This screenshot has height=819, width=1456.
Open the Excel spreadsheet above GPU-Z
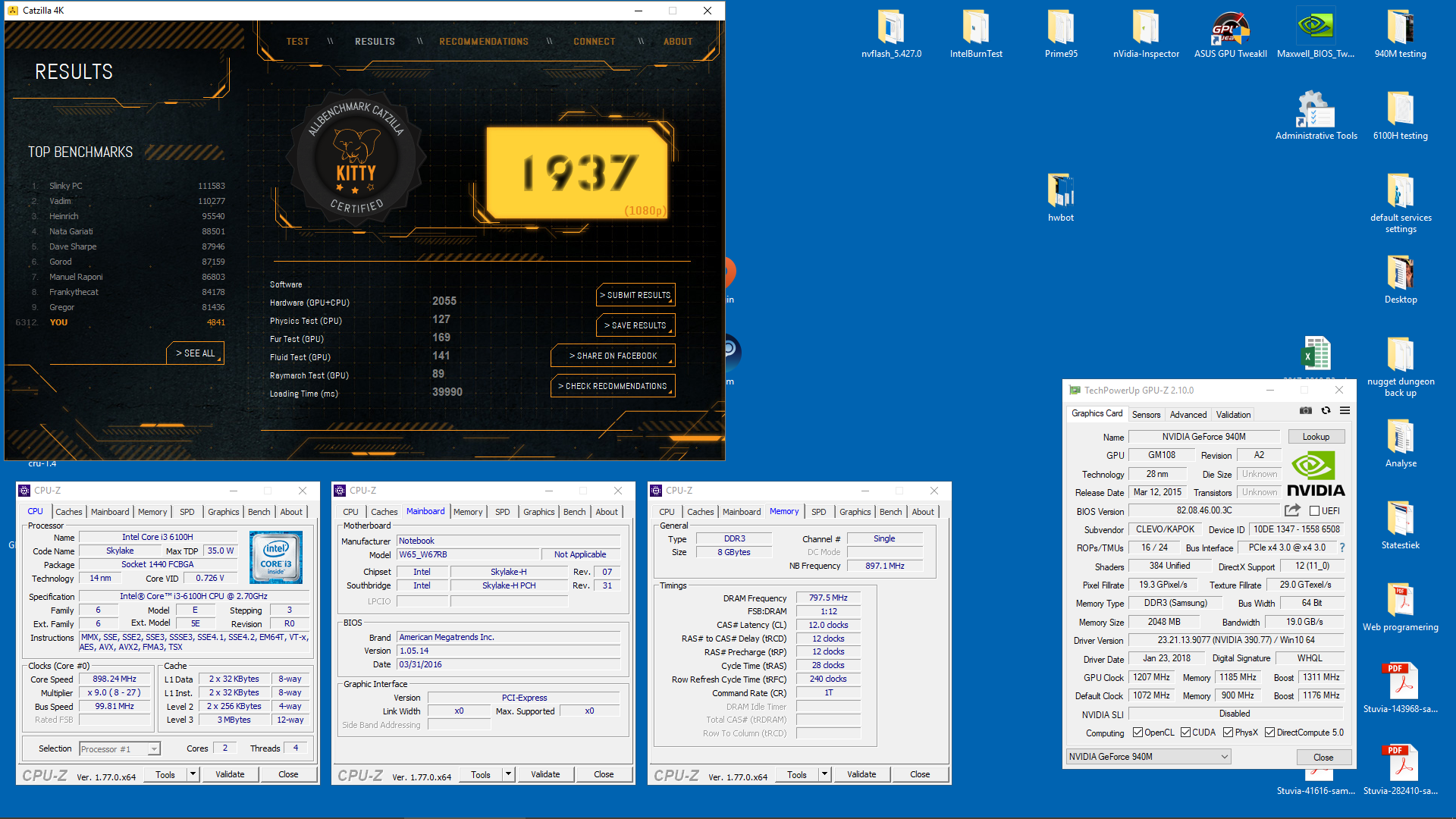point(1316,355)
